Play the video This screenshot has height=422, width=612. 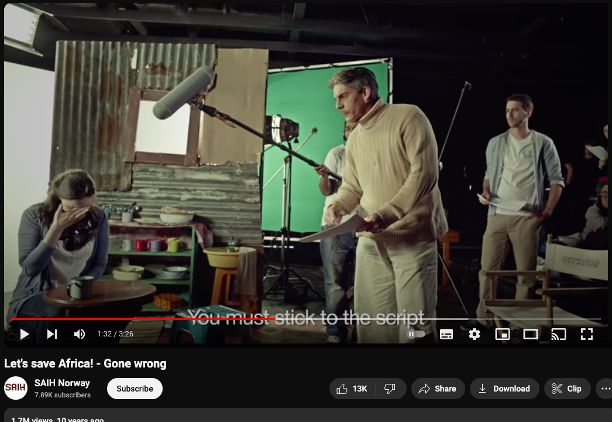(24, 334)
